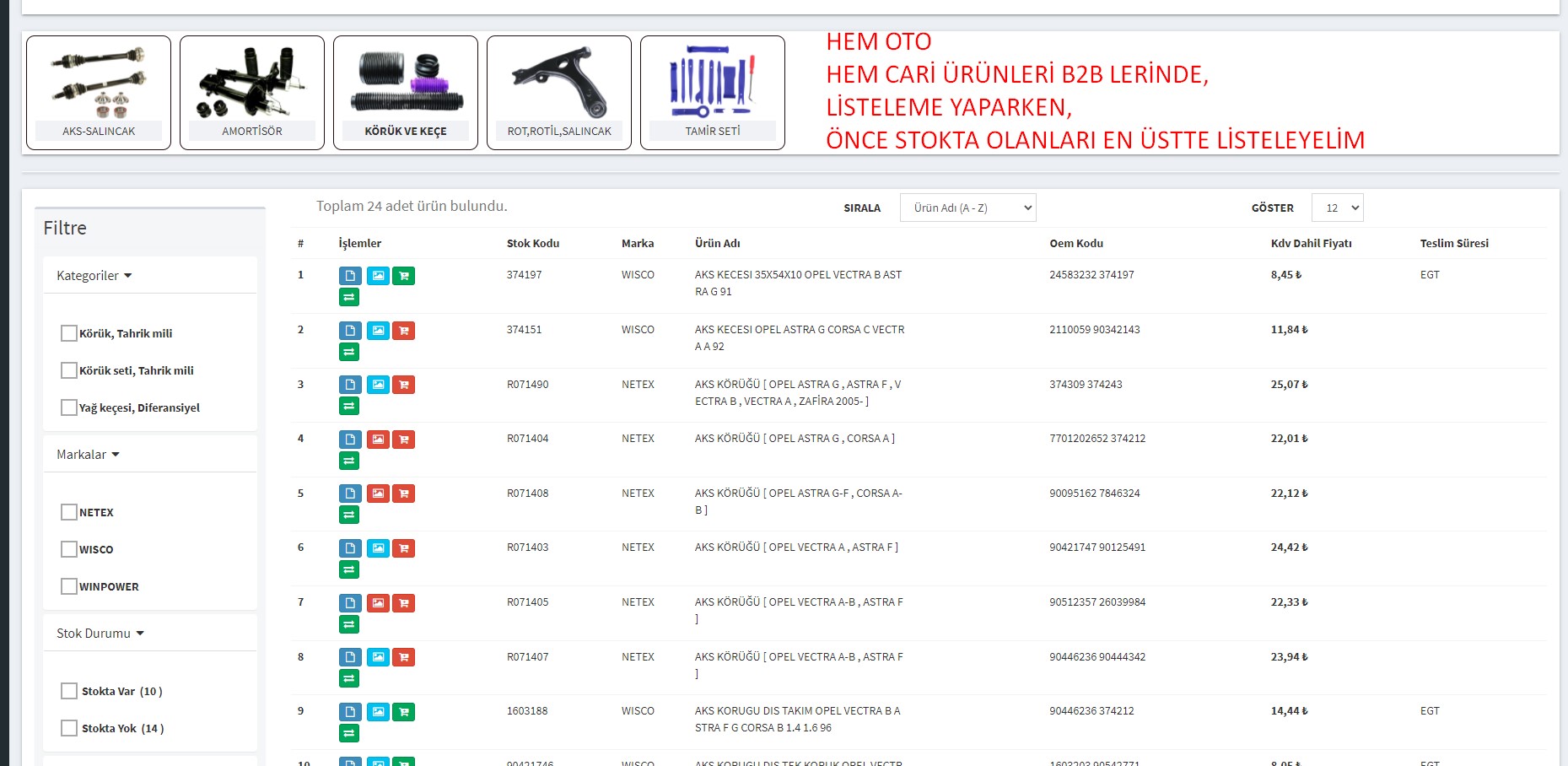Click the document icon for stock code R071405

350,603
